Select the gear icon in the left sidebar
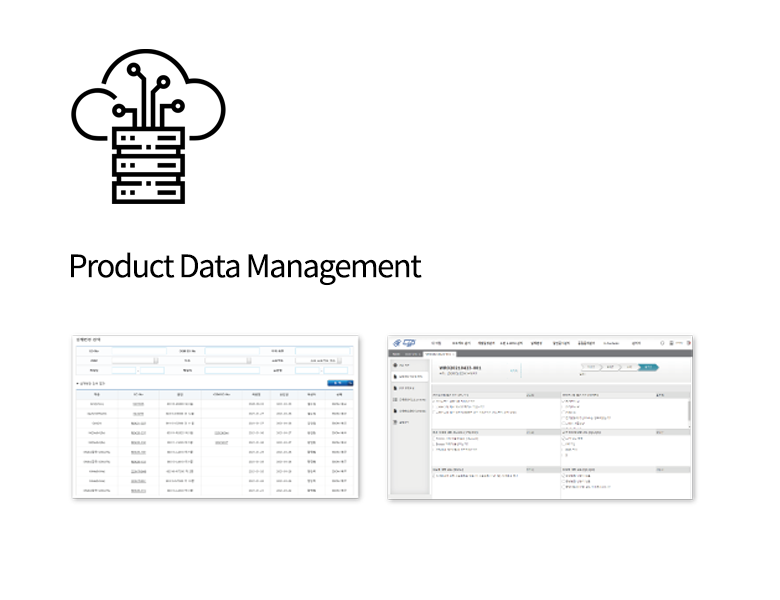 pos(394,366)
